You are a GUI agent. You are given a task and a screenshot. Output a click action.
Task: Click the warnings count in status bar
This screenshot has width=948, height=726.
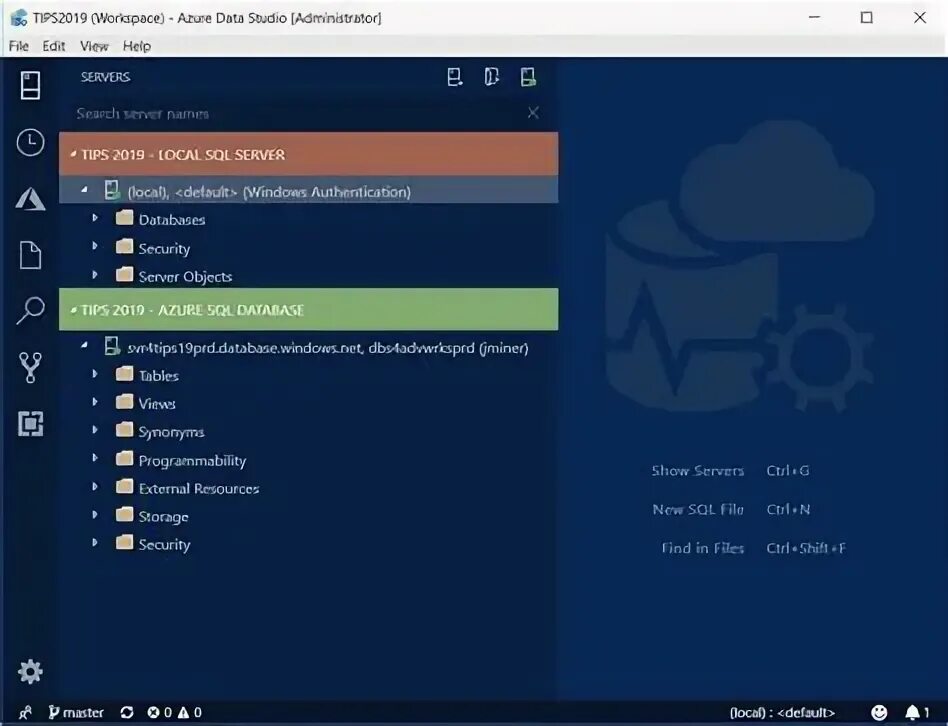point(190,713)
